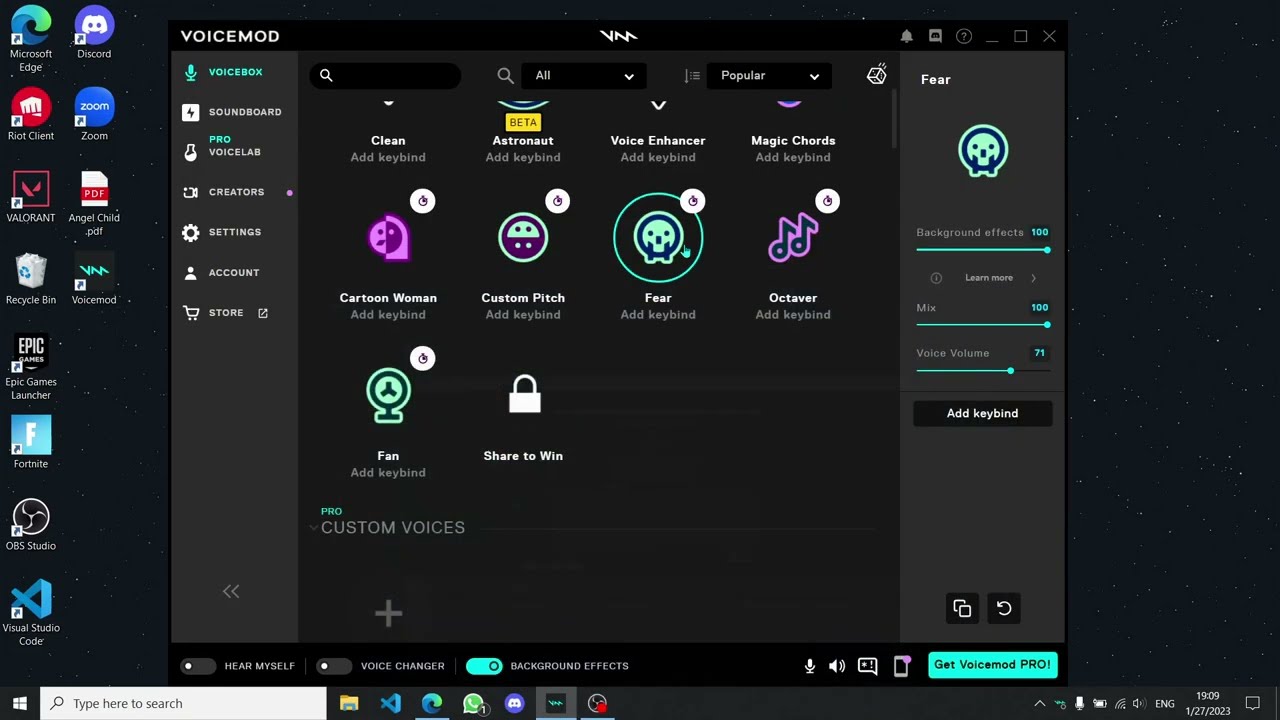Select the Cartoon Woman voice
Screen dimensions: 1280x720
pyautogui.click(x=388, y=238)
